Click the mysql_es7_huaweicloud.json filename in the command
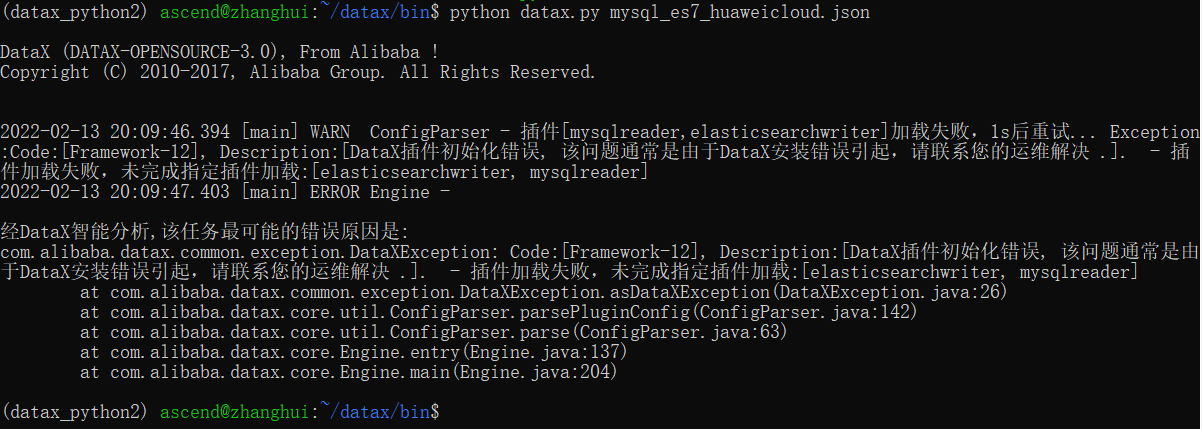Image resolution: width=1202 pixels, height=429 pixels. pos(739,12)
